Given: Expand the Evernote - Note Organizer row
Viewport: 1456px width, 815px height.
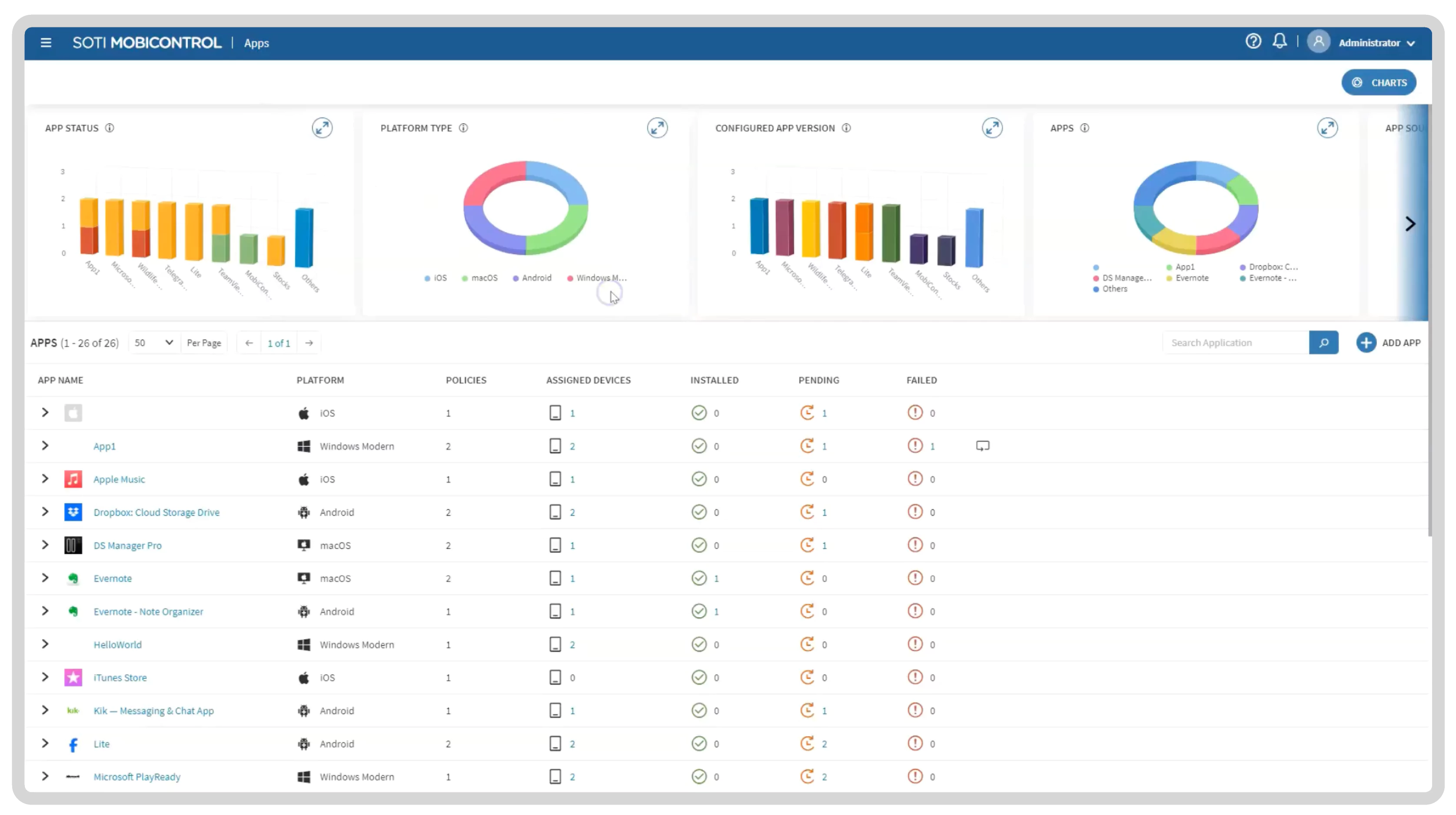Looking at the screenshot, I should 45,612.
